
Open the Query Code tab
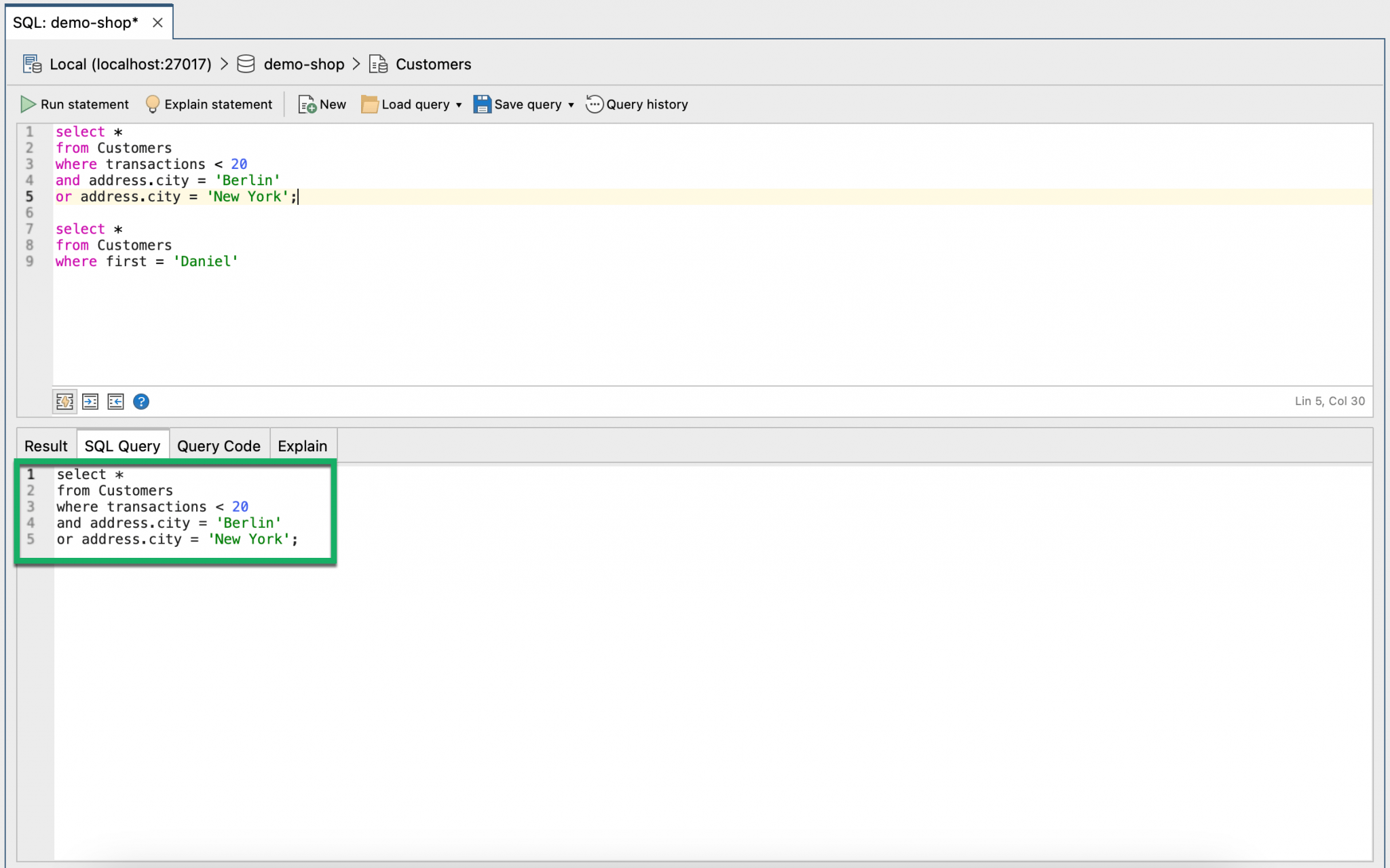(x=218, y=446)
